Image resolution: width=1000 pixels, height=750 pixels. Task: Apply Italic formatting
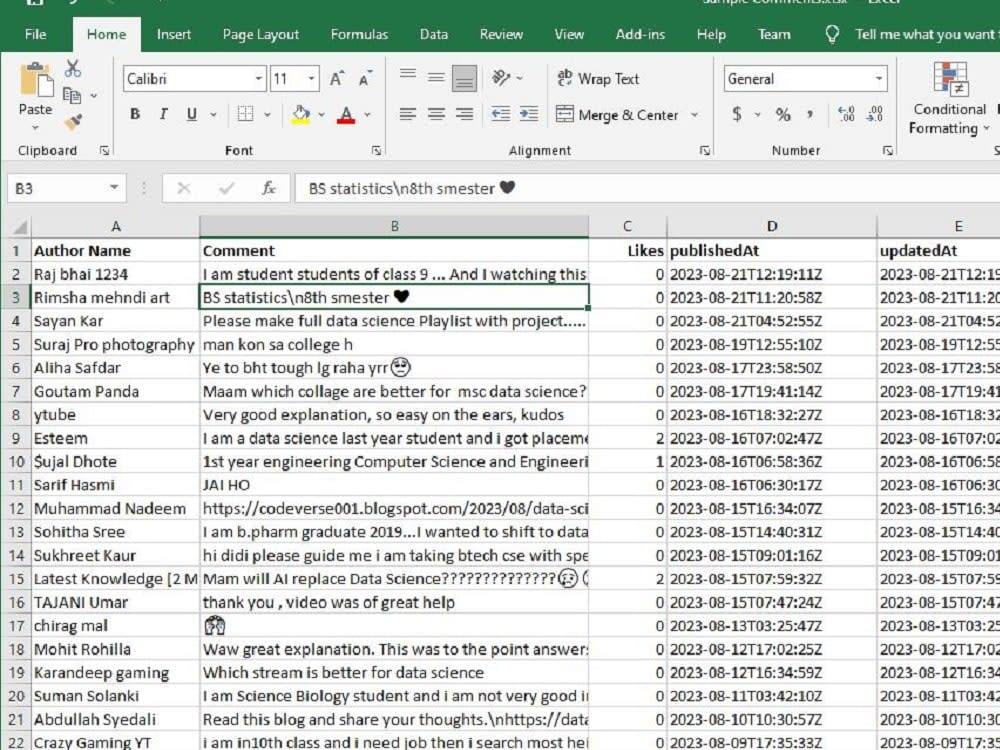coord(162,114)
